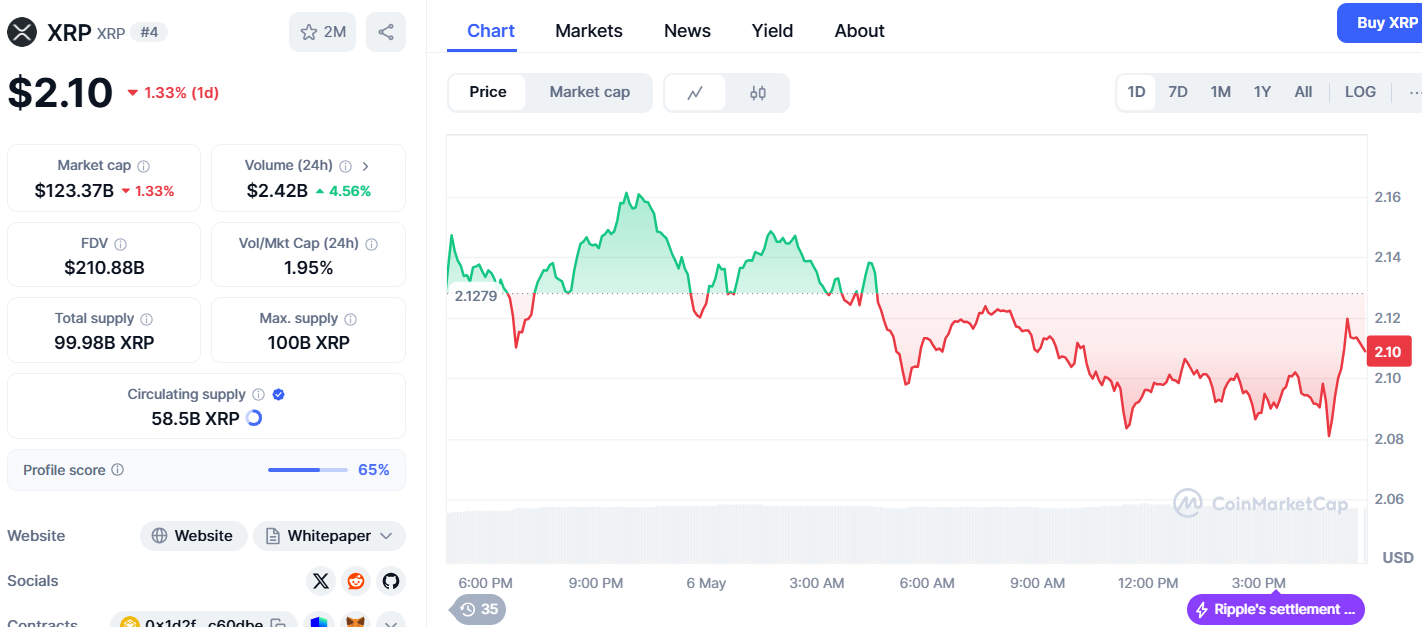Click the Total supply info icon
This screenshot has height=627, width=1422.
pos(147,319)
